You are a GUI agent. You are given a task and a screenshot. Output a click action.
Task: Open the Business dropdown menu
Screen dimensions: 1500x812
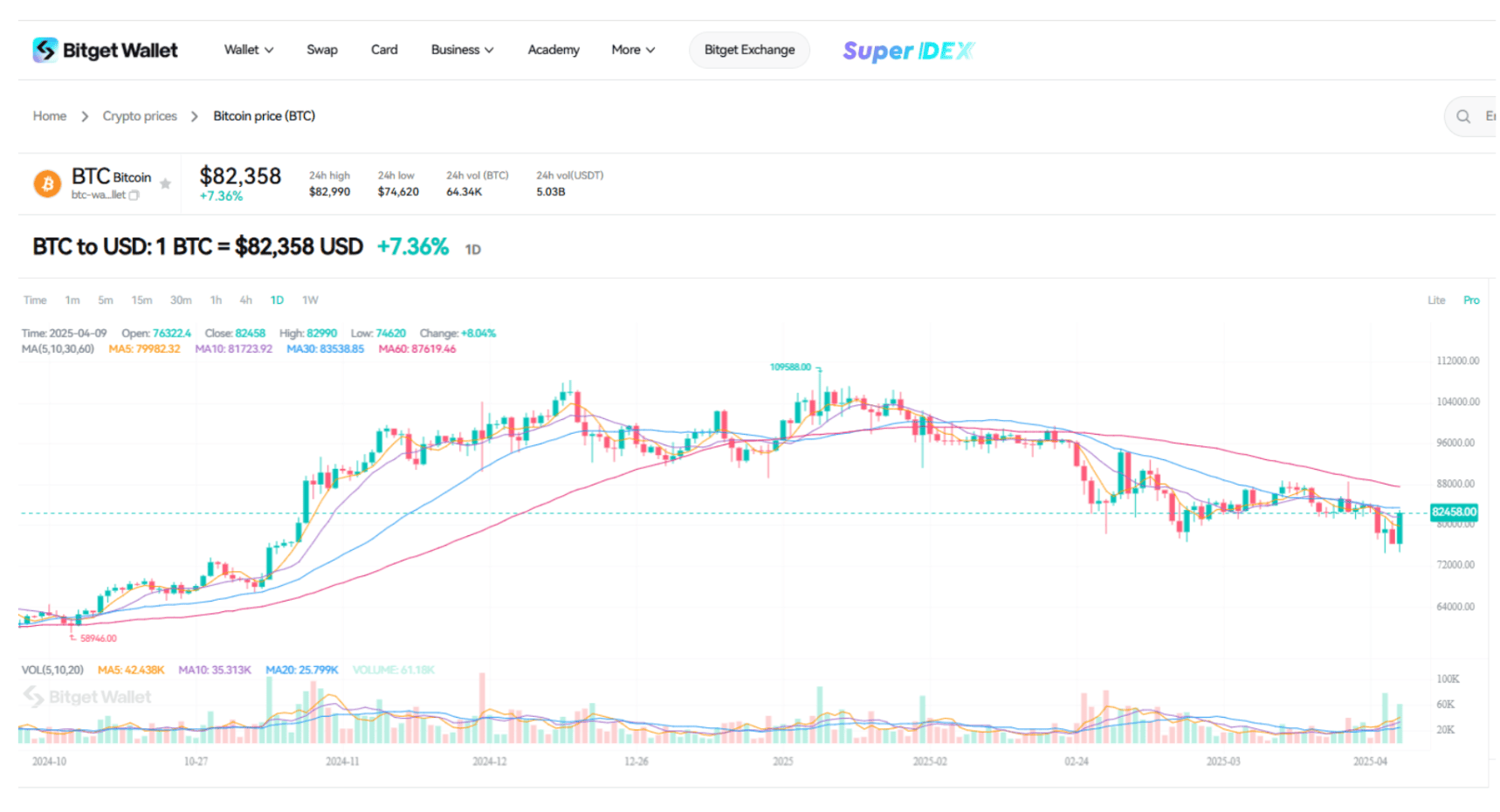462,50
